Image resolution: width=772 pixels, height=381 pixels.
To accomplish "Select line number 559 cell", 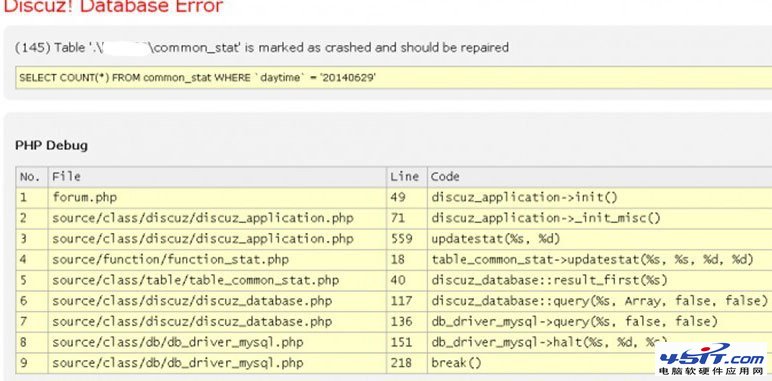I will 407,239.
